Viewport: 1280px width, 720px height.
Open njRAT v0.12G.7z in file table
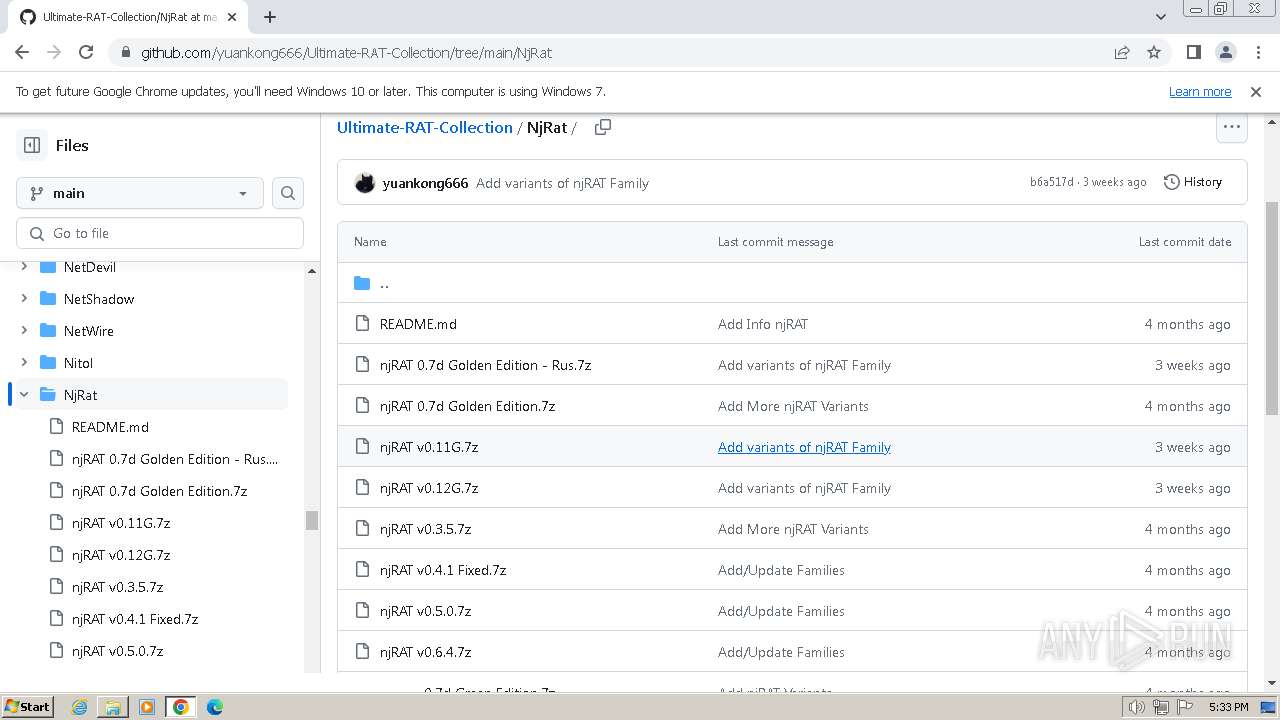pos(429,488)
